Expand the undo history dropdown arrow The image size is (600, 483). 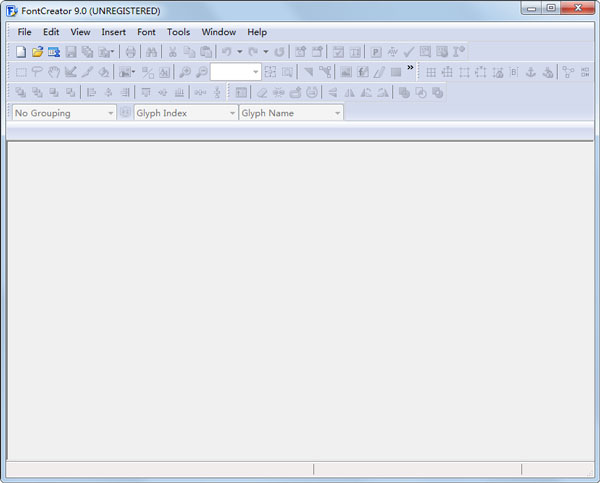coord(240,52)
